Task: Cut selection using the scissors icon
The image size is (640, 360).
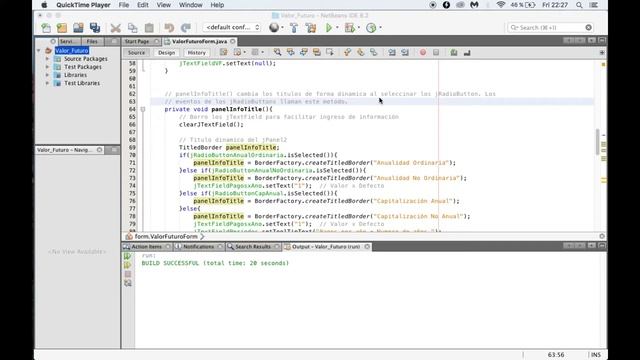Action: click(116, 28)
